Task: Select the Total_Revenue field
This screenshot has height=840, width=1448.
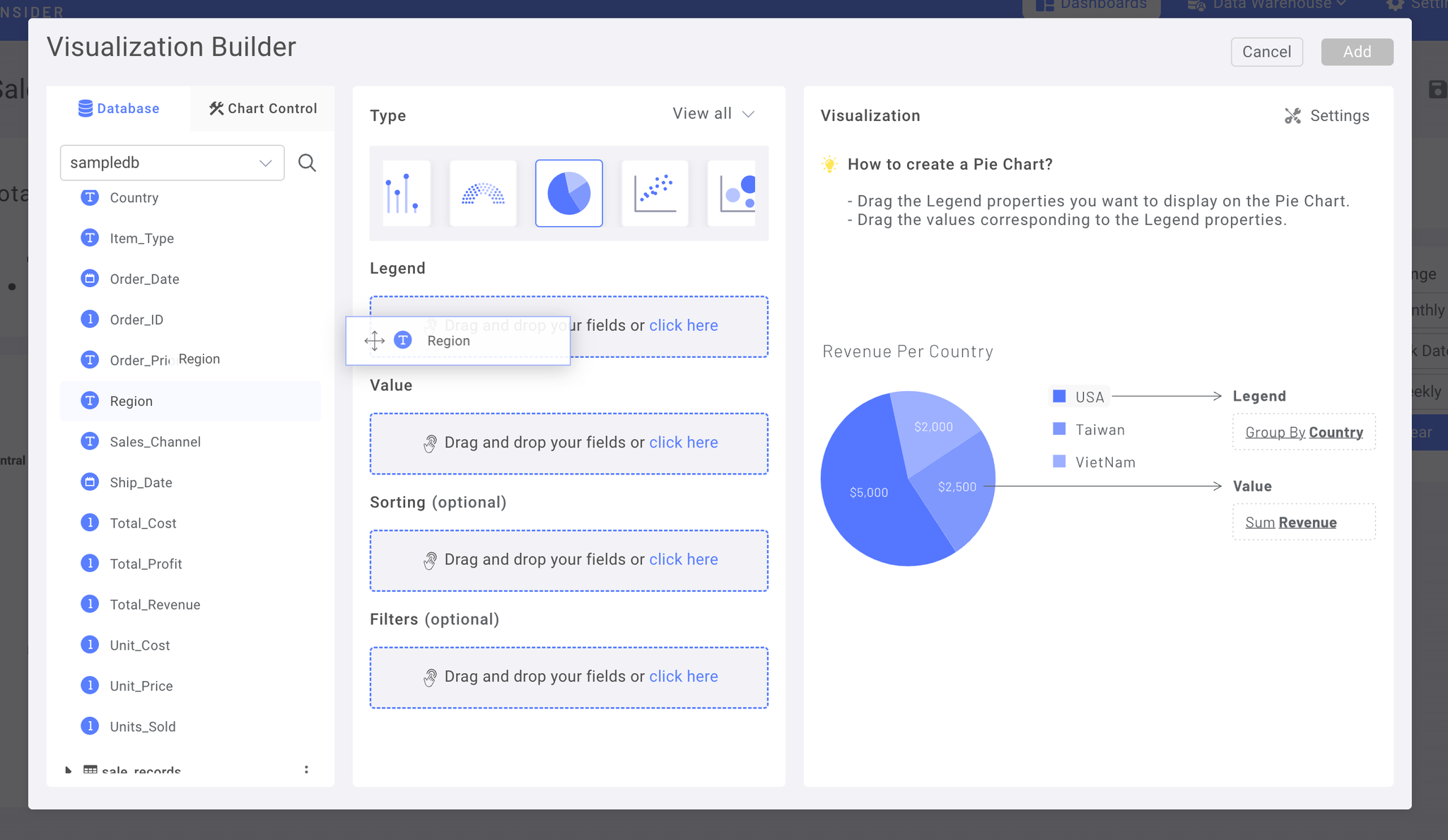Action: pos(155,605)
